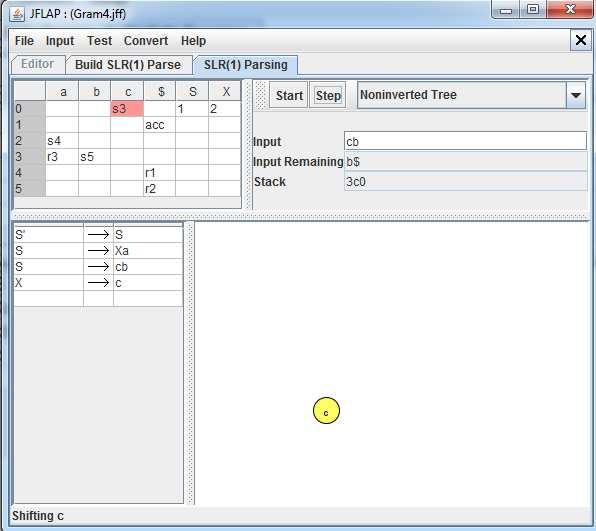
Task: Click goto value 1 in S column
Action: pos(192,109)
